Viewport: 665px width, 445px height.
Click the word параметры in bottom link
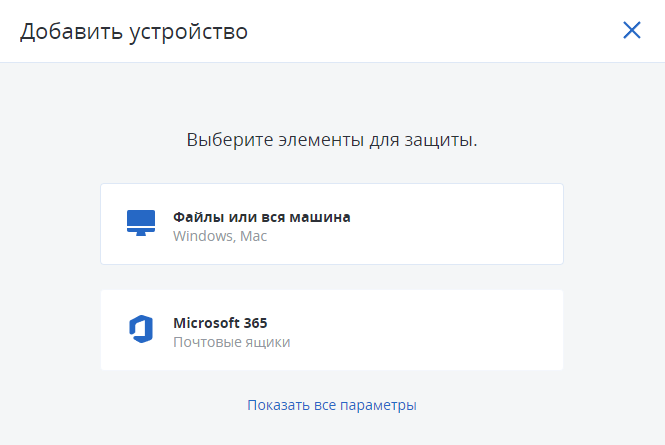(378, 406)
